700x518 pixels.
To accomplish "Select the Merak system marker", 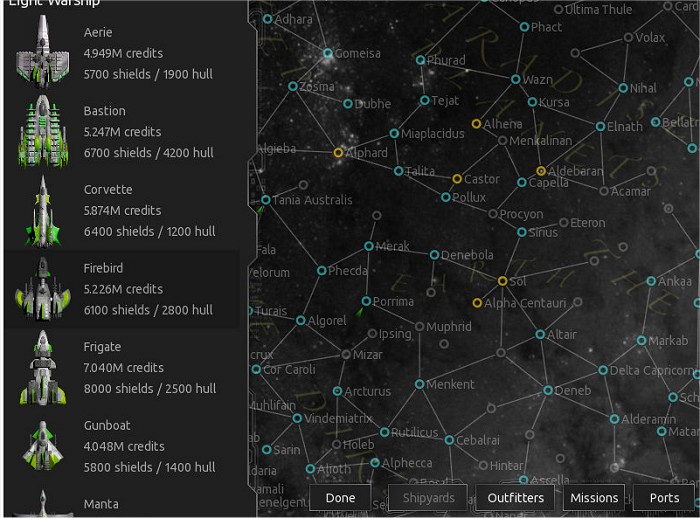I will coord(369,246).
